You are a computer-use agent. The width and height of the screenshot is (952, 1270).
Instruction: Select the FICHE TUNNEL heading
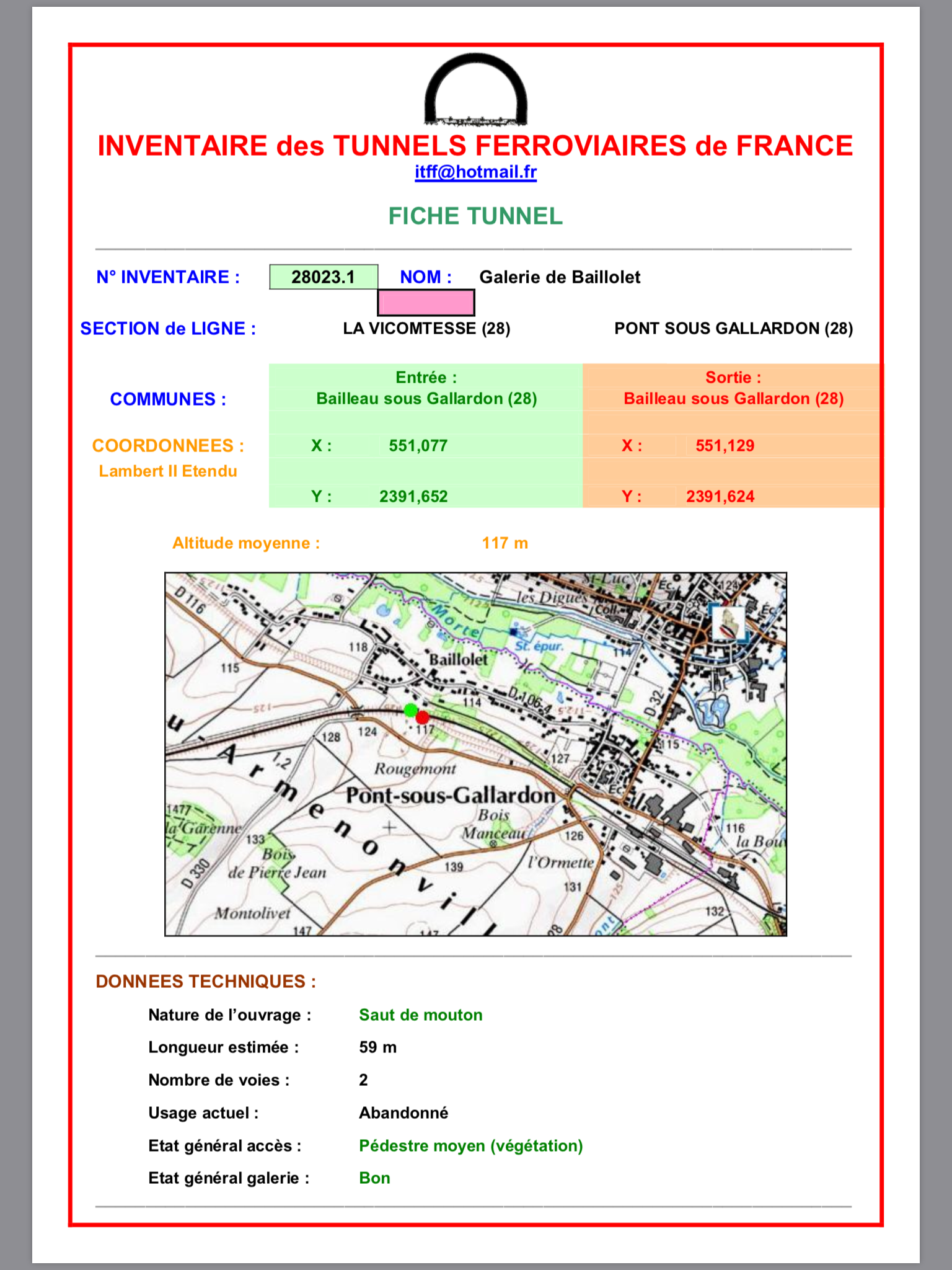pyautogui.click(x=475, y=216)
